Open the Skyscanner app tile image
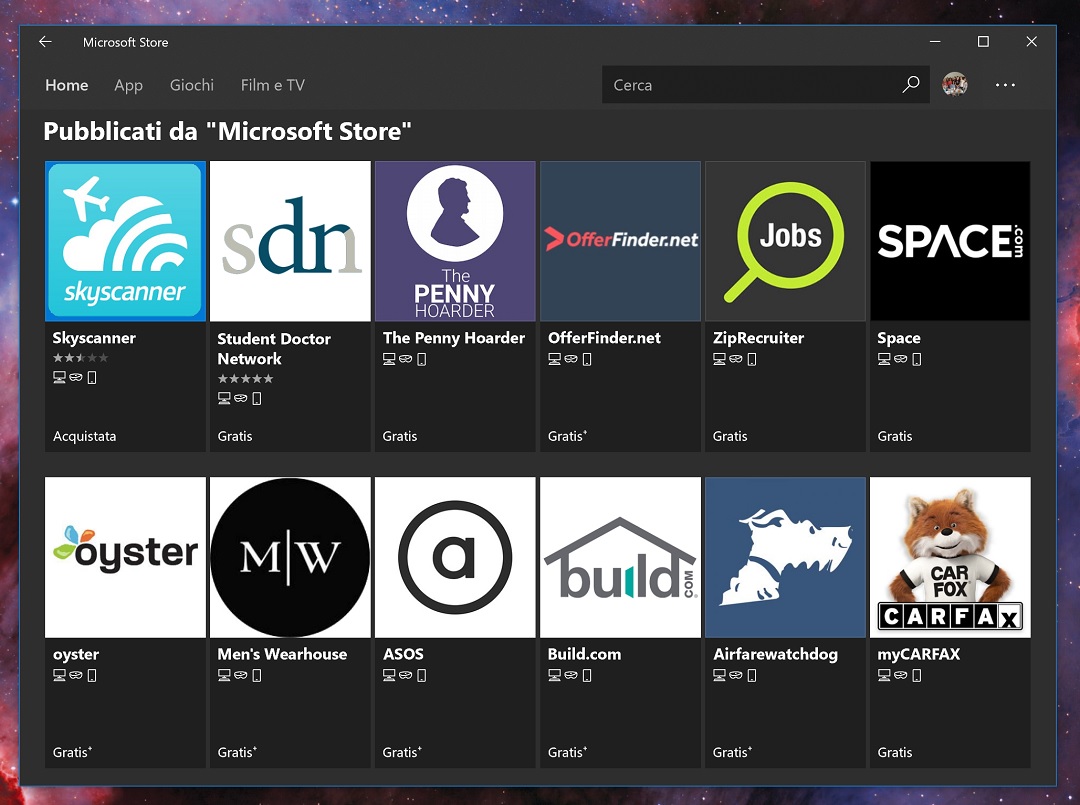This screenshot has height=805, width=1080. (125, 241)
